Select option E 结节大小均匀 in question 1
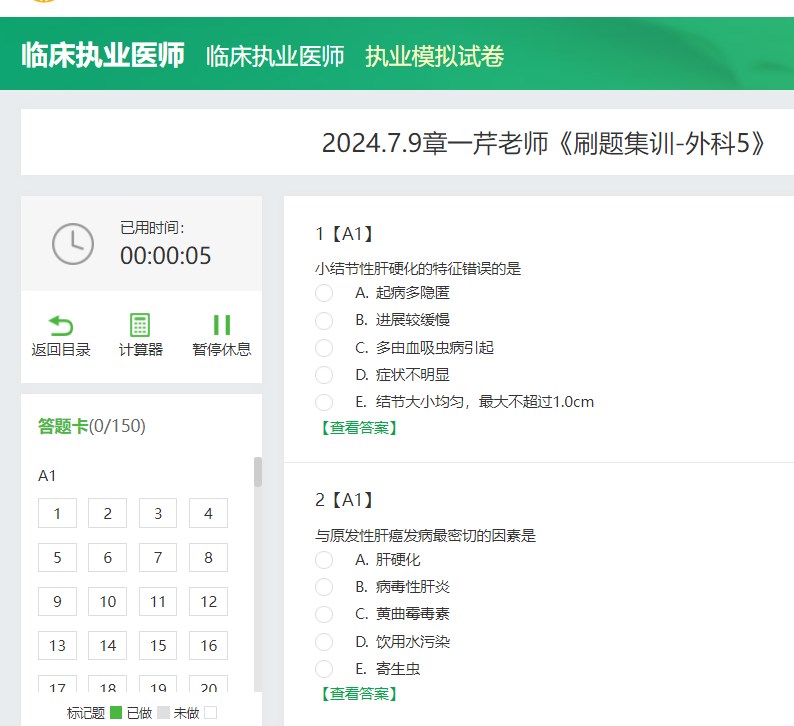This screenshot has height=726, width=794. pos(324,402)
